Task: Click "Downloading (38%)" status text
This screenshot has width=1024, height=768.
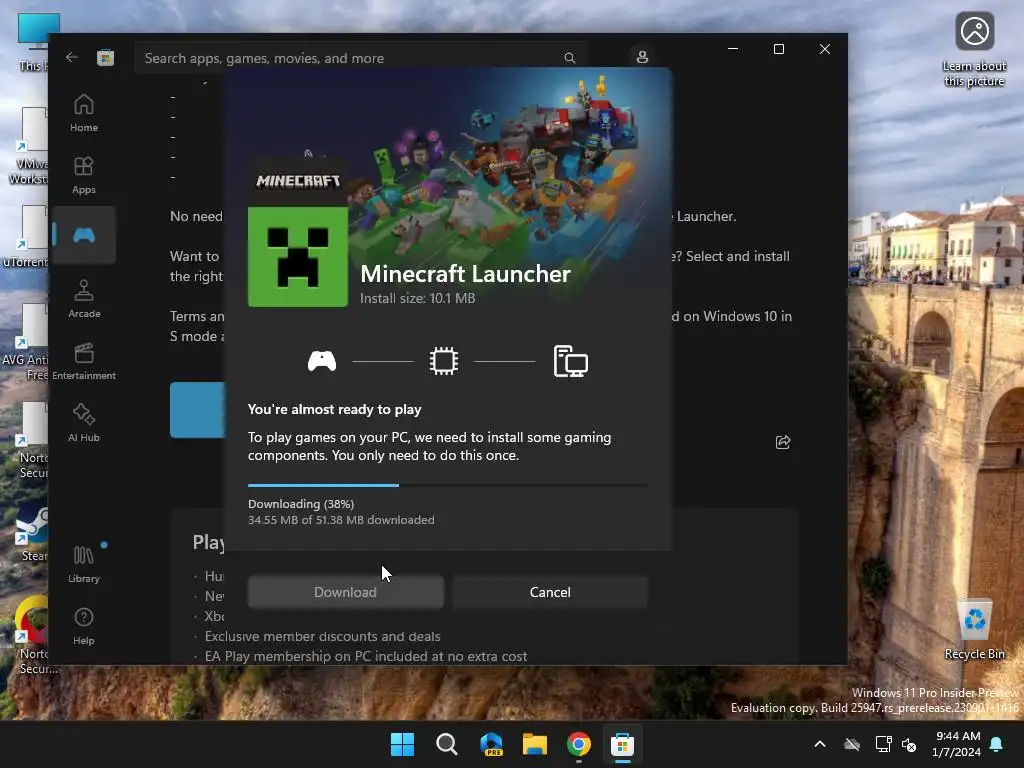Action: tap(301, 504)
